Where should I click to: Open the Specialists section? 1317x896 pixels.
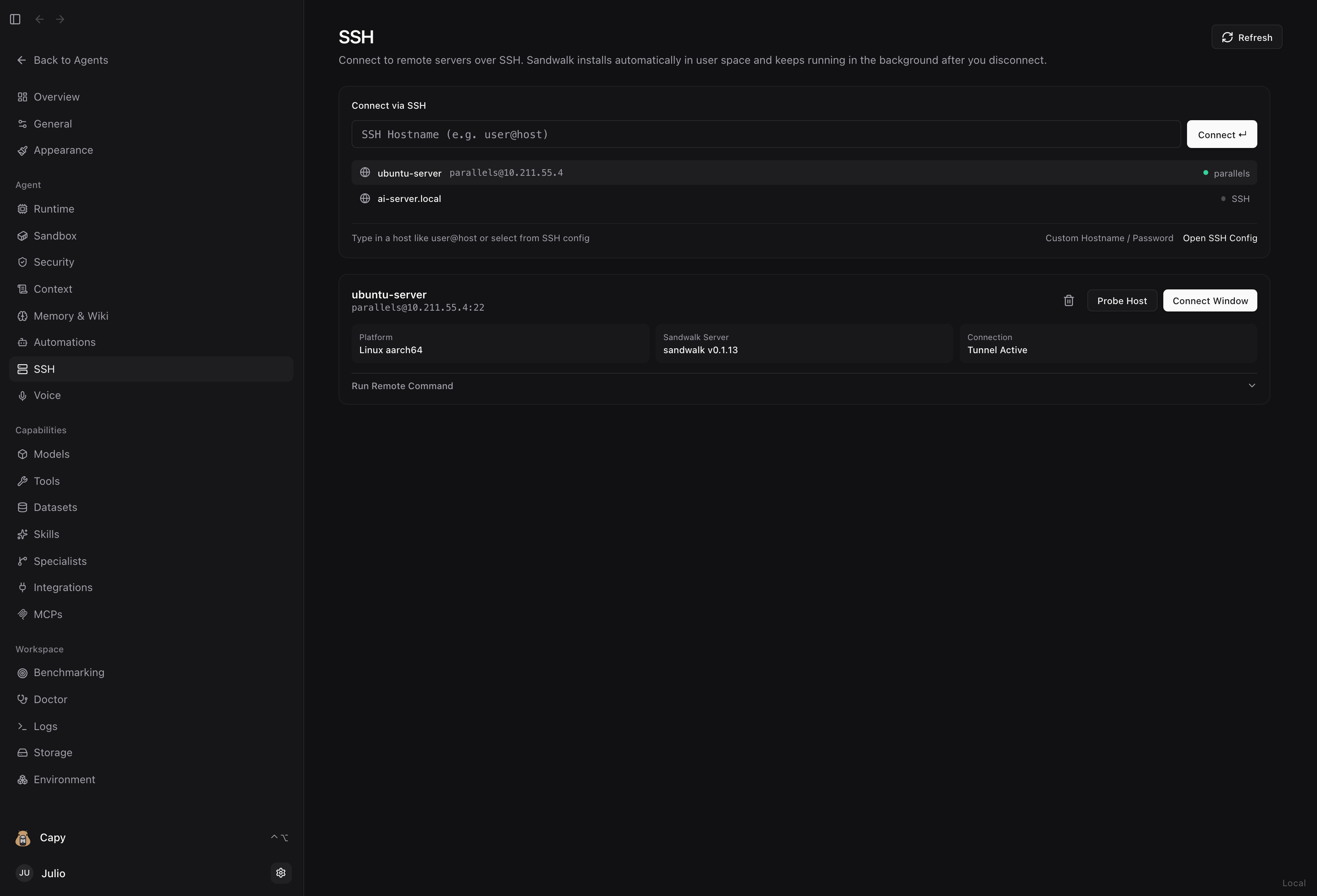tap(151, 561)
